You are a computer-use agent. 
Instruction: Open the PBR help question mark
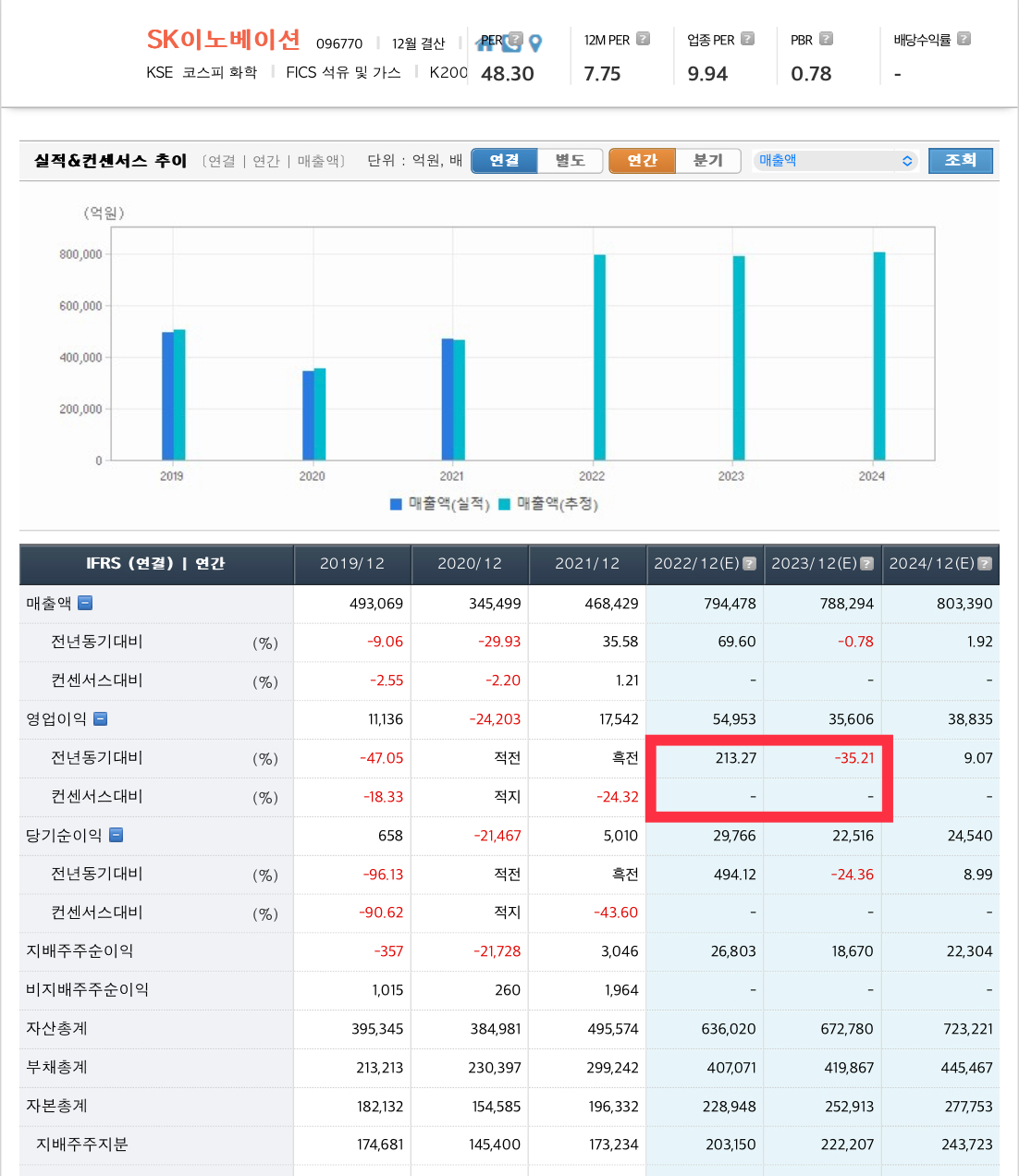tap(826, 39)
